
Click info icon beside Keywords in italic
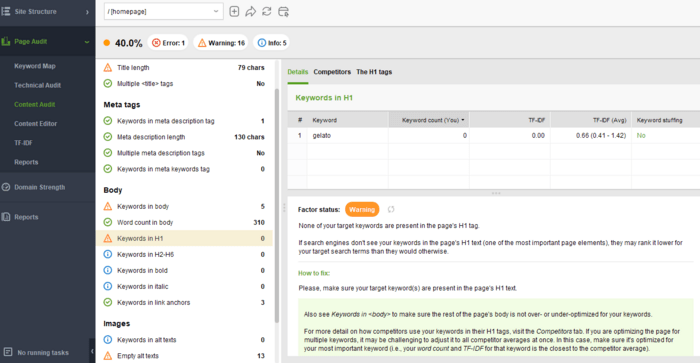pyautogui.click(x=108, y=286)
